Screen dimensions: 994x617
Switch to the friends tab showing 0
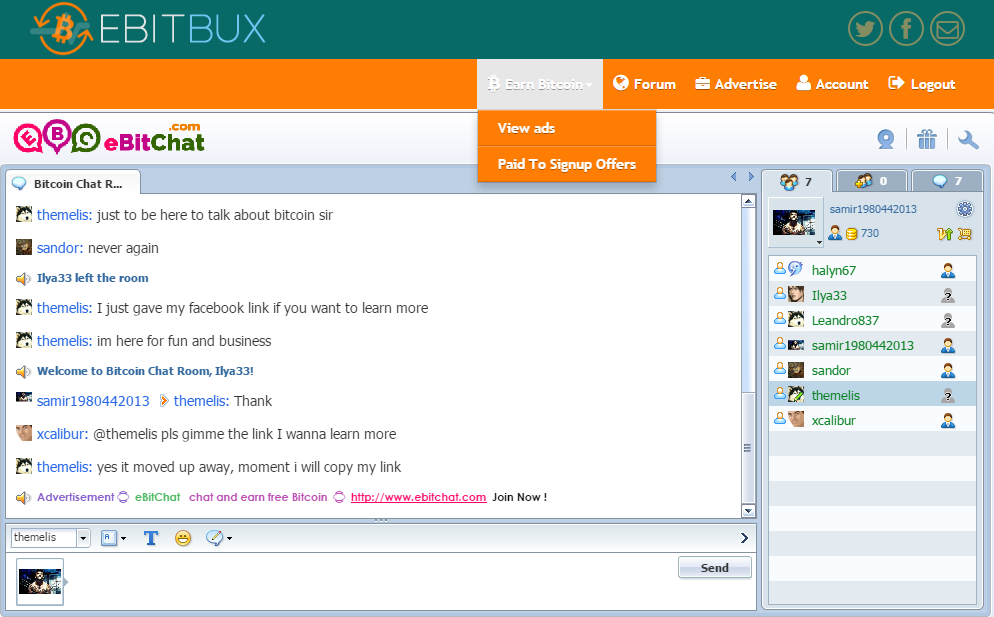coord(872,181)
